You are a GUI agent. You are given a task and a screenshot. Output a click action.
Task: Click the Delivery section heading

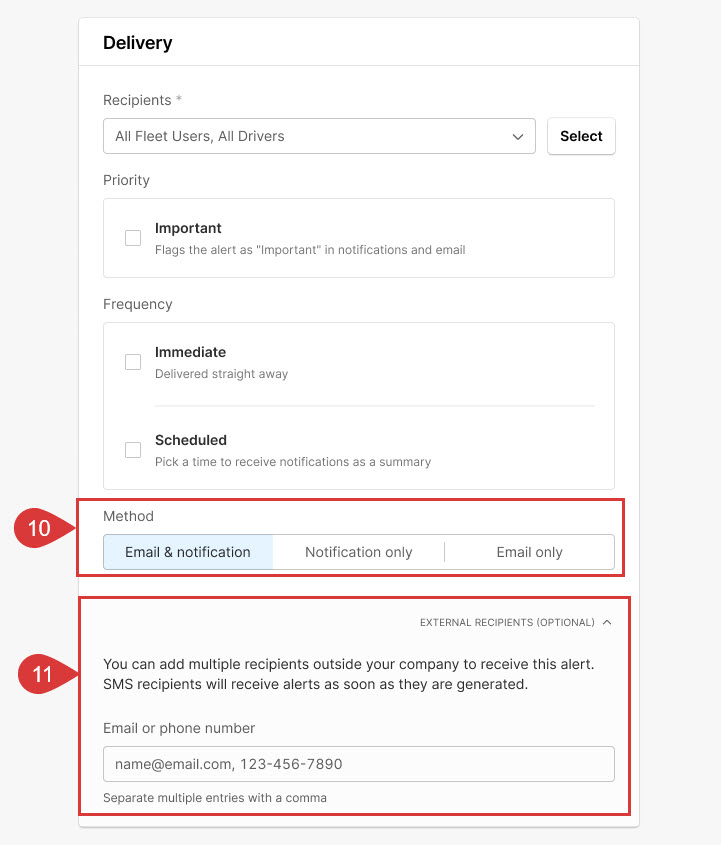pos(138,43)
